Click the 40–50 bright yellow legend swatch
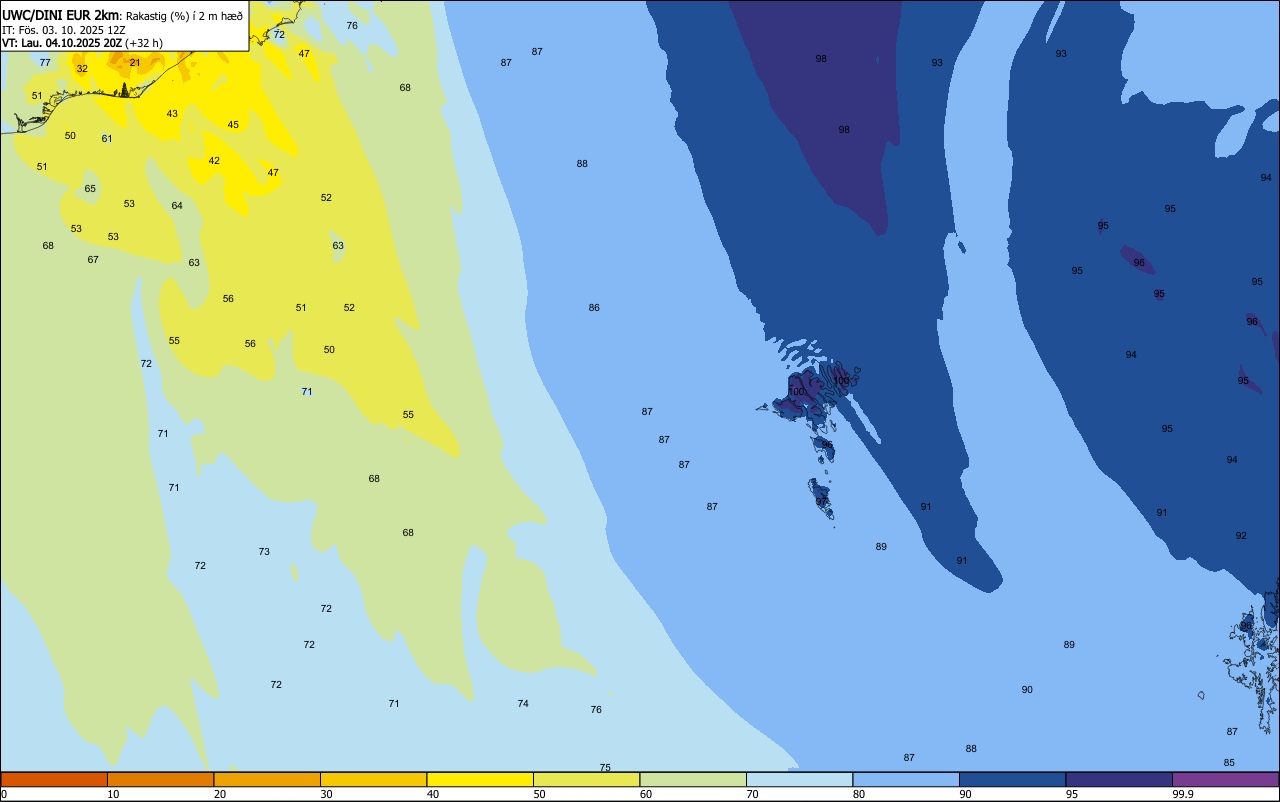Viewport: 1280px width, 802px height. pos(480,779)
